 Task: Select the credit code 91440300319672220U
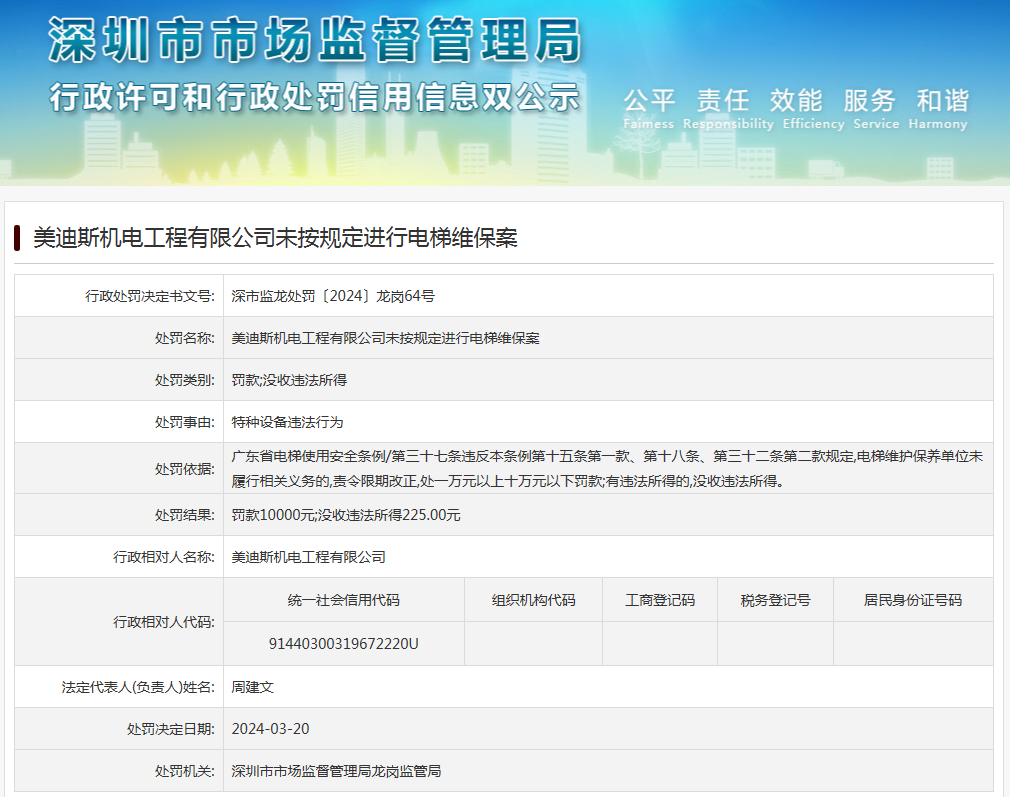point(343,644)
